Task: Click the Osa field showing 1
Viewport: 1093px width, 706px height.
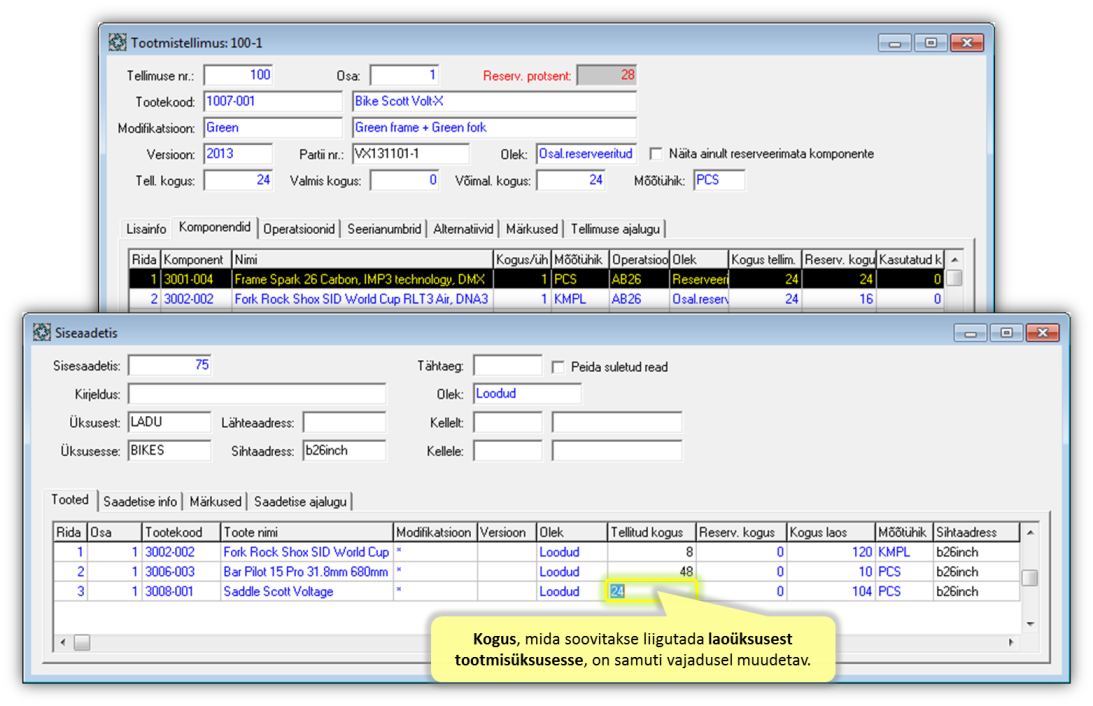Action: (405, 75)
